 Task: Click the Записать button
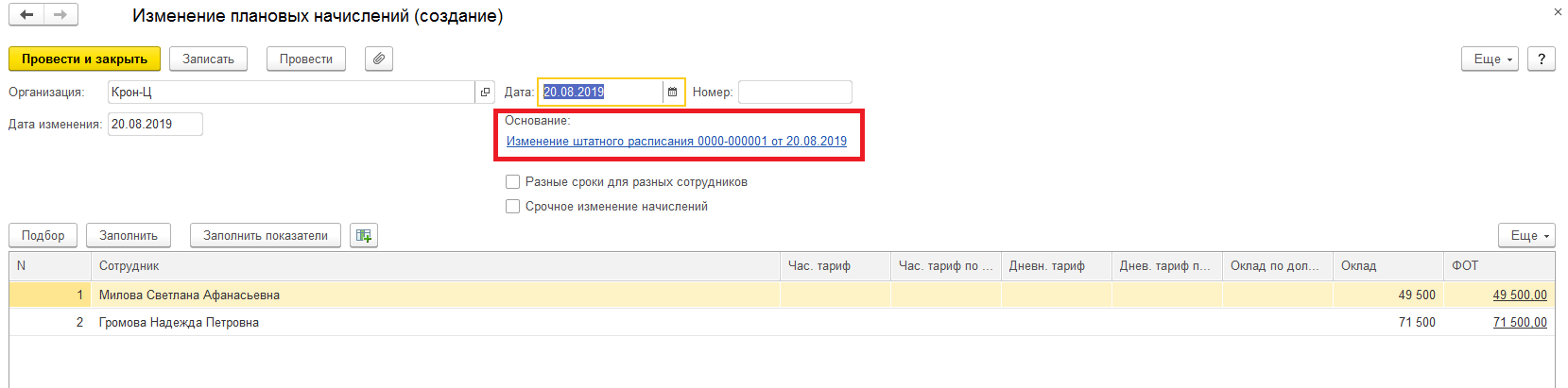[208, 59]
